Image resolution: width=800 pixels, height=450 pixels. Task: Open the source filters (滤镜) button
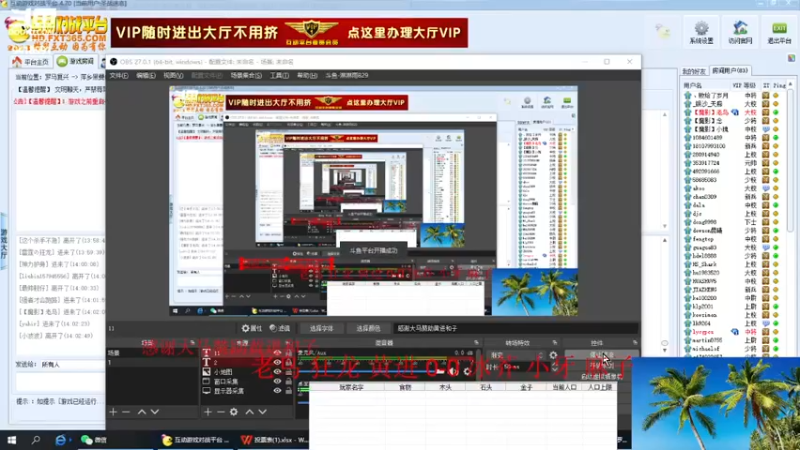[280, 328]
